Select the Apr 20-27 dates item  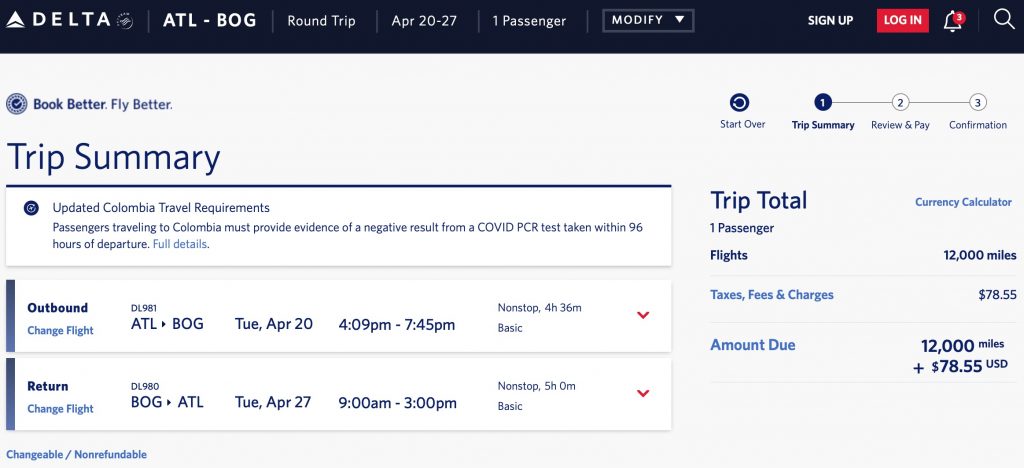(426, 20)
